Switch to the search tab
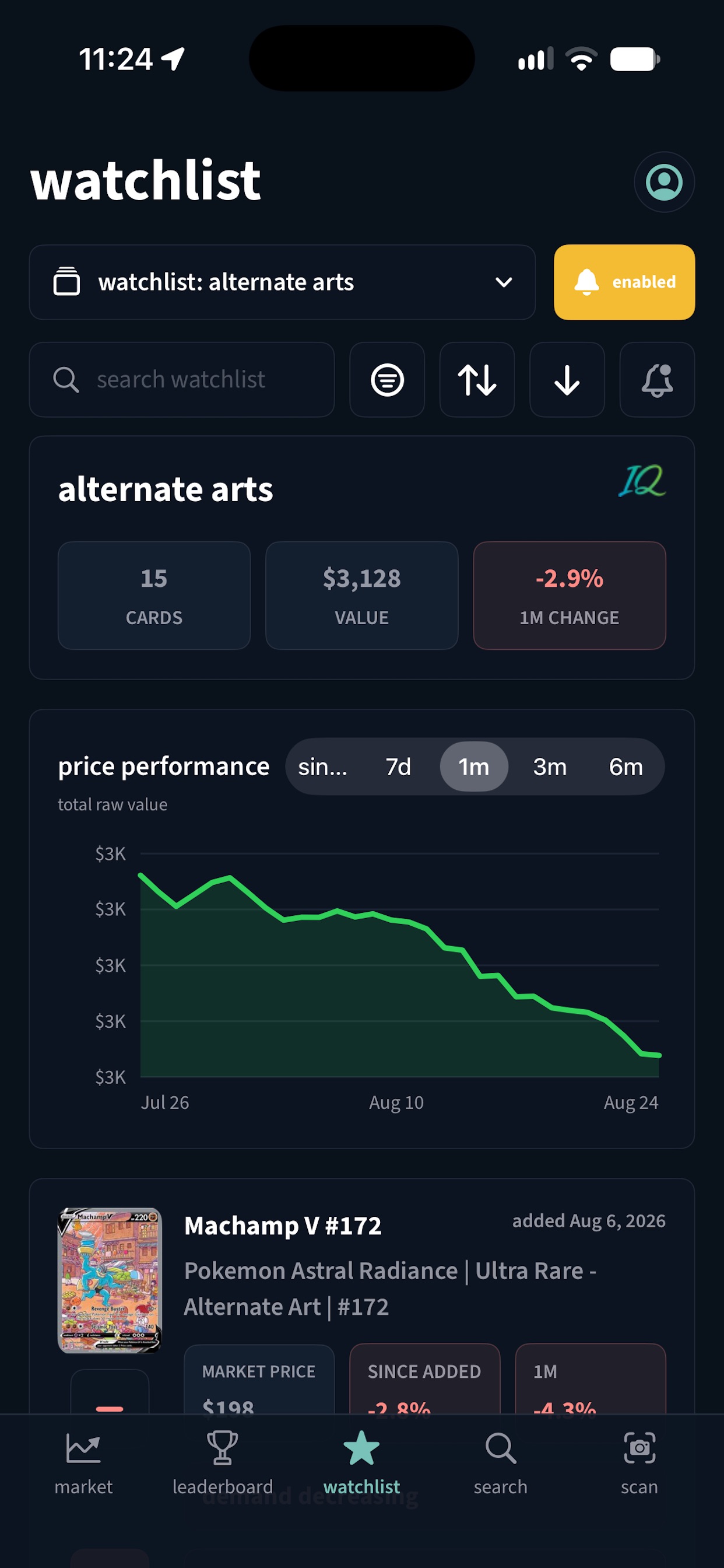The image size is (724, 1568). 500,1464
